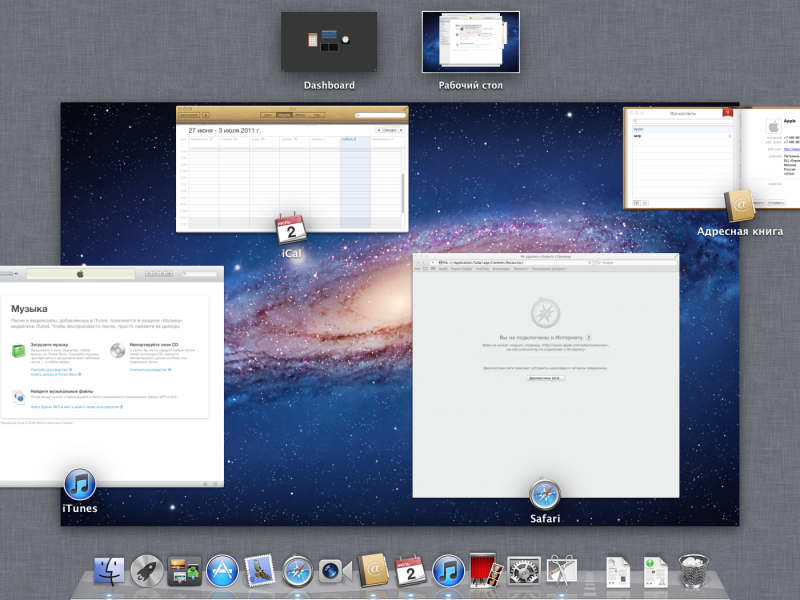
Task: Click Найти файлы MP3 и AAC link in iTunes
Action: (77, 407)
